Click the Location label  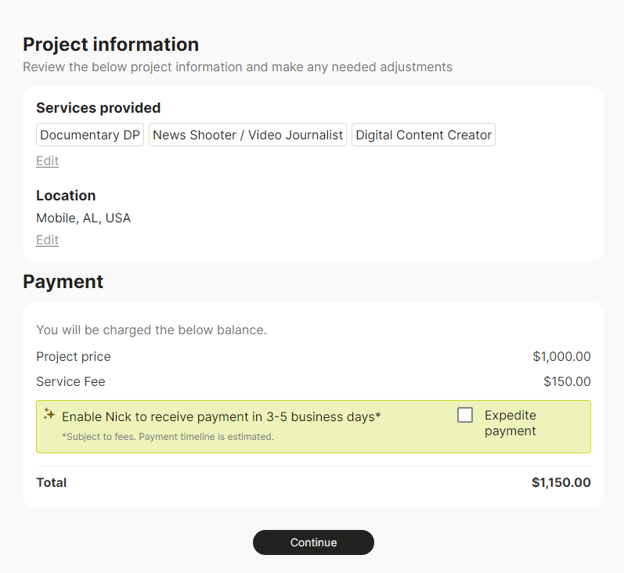(66, 195)
